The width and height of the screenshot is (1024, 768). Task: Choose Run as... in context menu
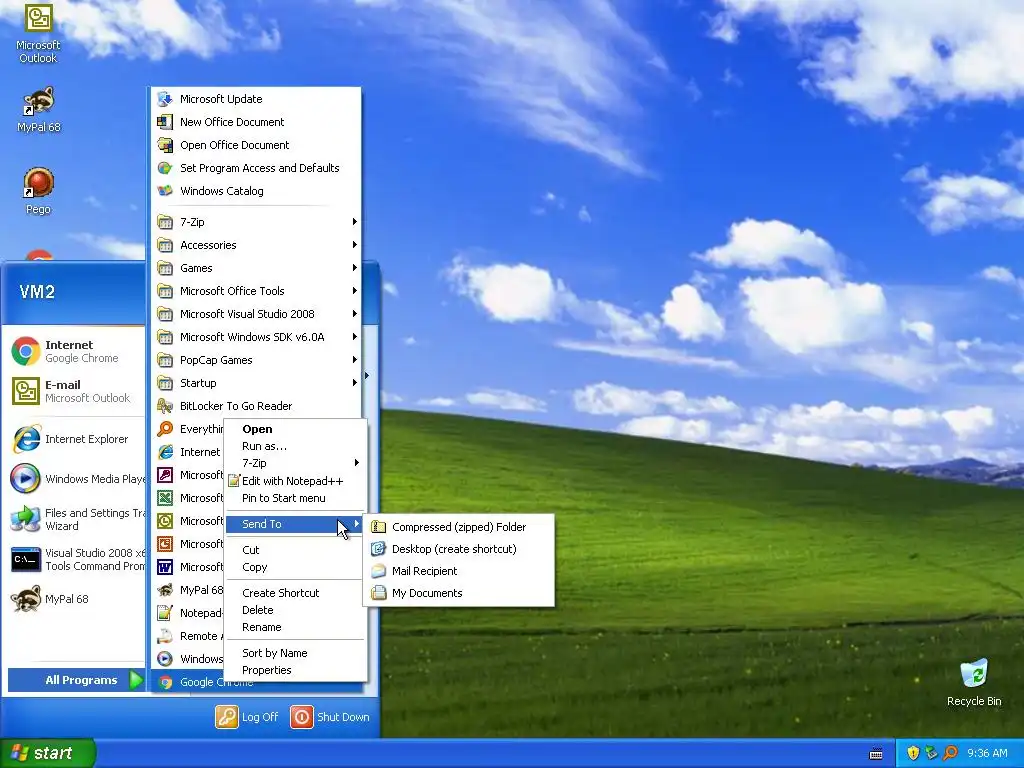pos(295,446)
